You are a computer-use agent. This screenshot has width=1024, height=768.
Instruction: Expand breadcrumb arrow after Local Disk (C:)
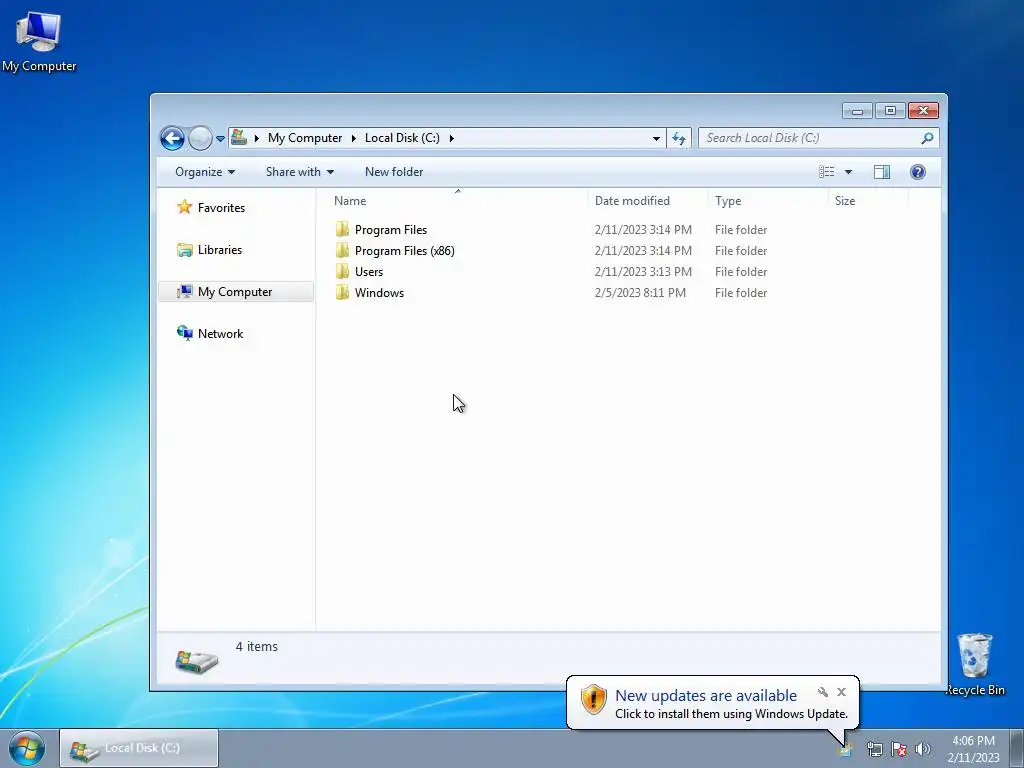pyautogui.click(x=451, y=138)
